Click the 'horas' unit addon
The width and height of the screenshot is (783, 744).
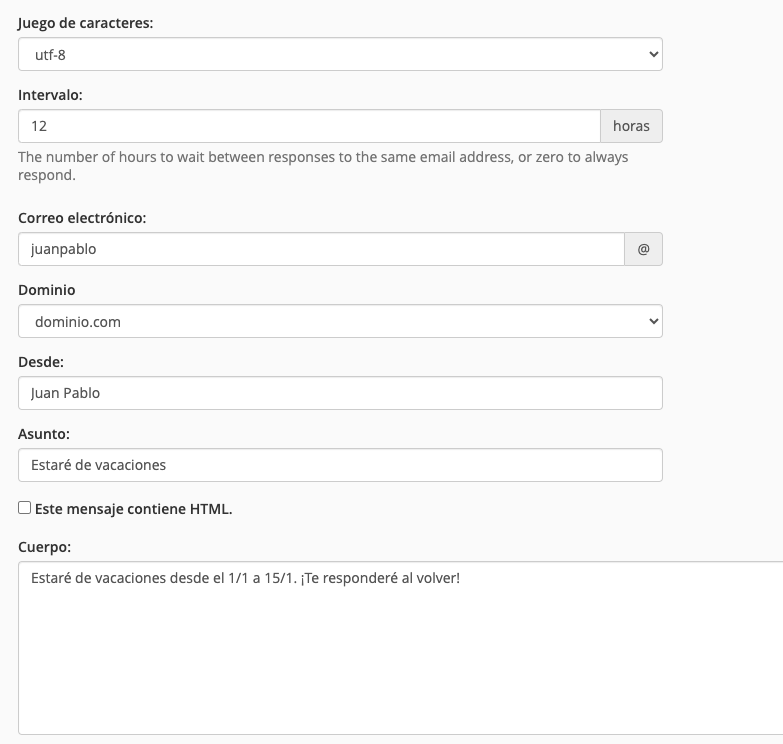[631, 126]
